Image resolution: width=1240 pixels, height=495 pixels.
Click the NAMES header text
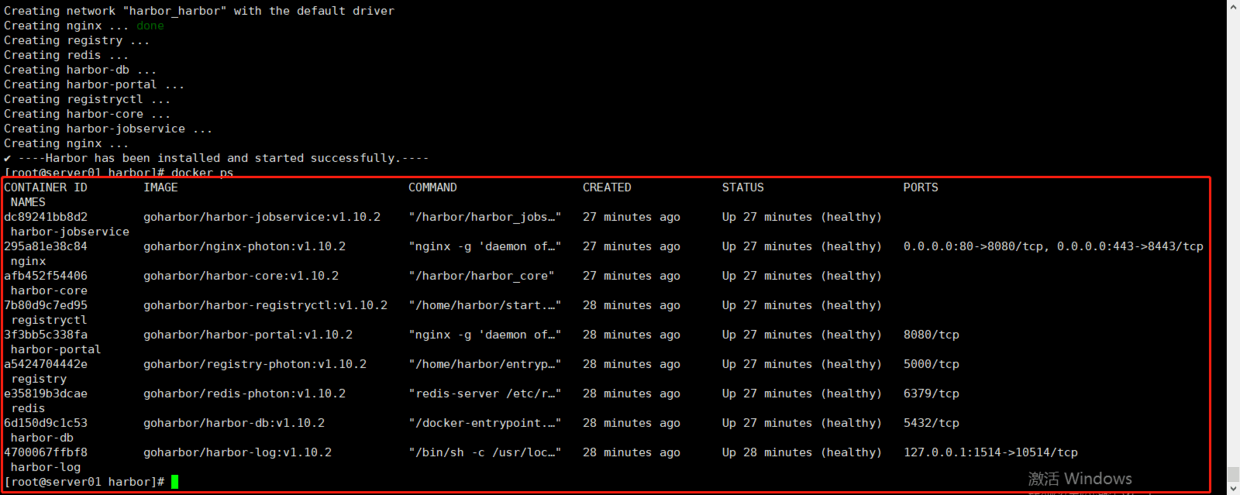[x=28, y=202]
